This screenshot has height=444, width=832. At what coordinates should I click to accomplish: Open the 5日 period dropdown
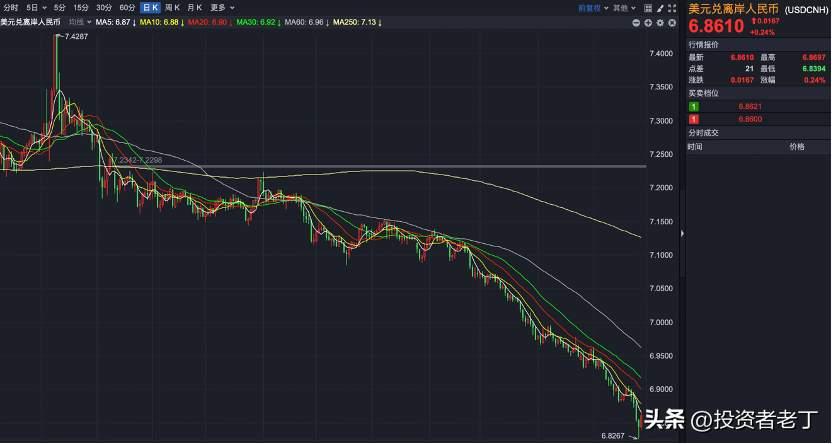(36, 8)
